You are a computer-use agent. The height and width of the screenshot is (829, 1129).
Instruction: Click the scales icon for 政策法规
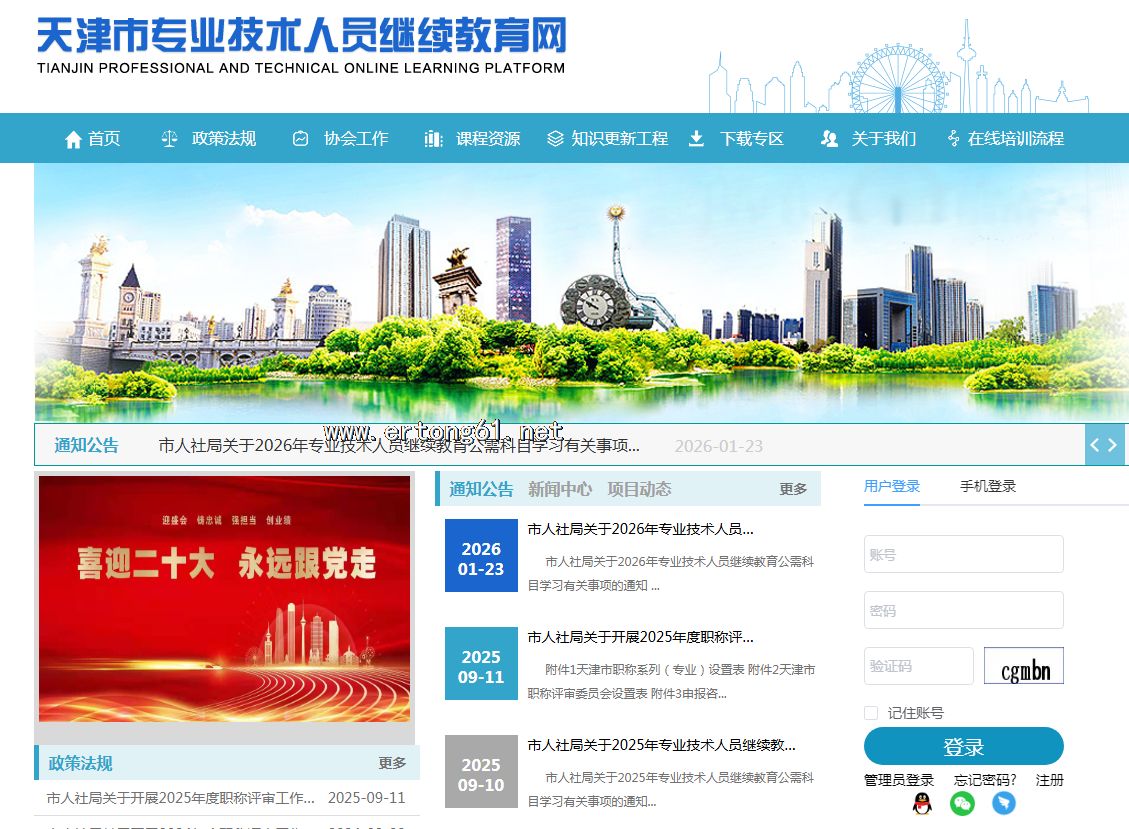[169, 139]
